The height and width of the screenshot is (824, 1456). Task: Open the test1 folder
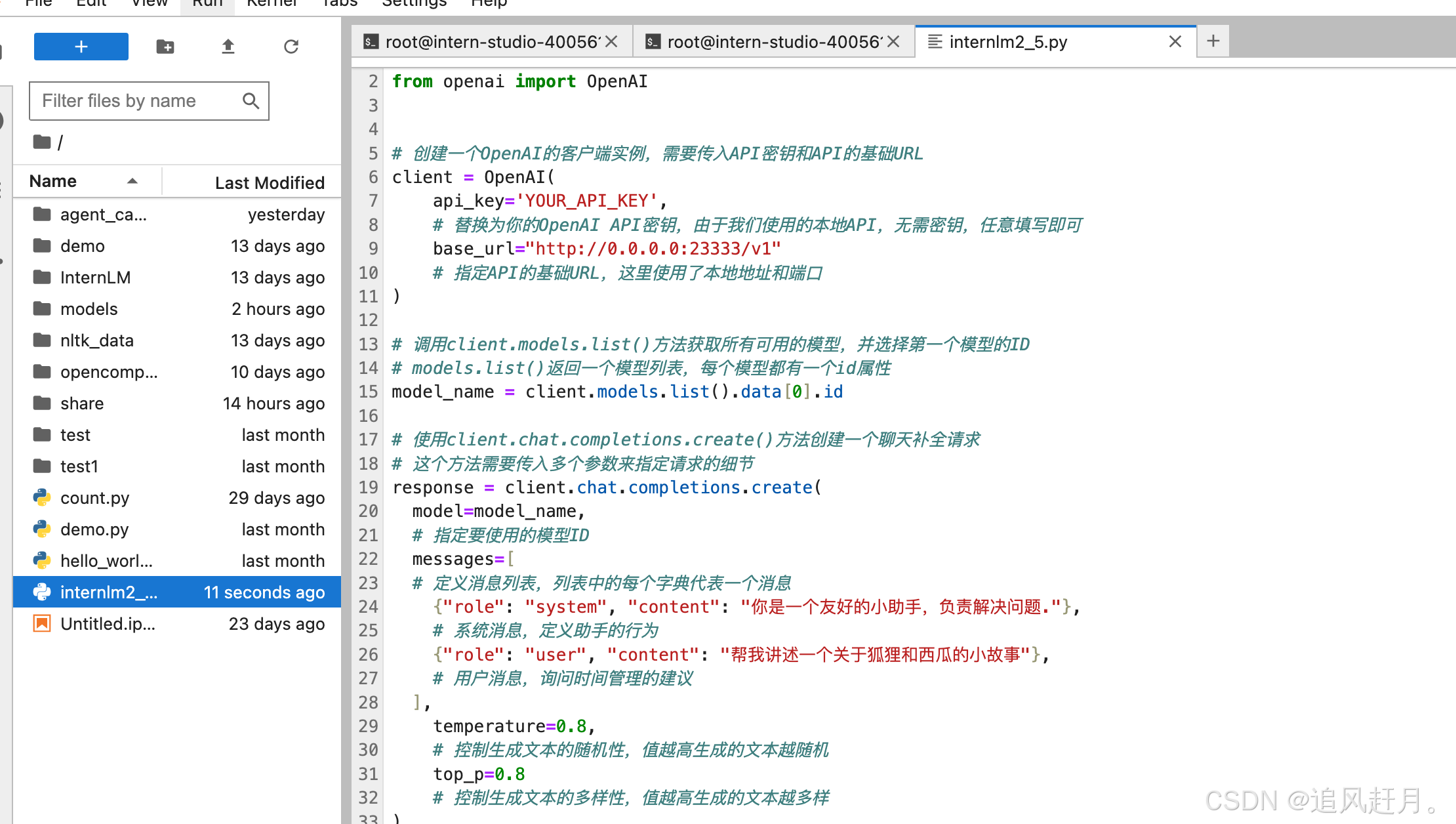coord(177,466)
